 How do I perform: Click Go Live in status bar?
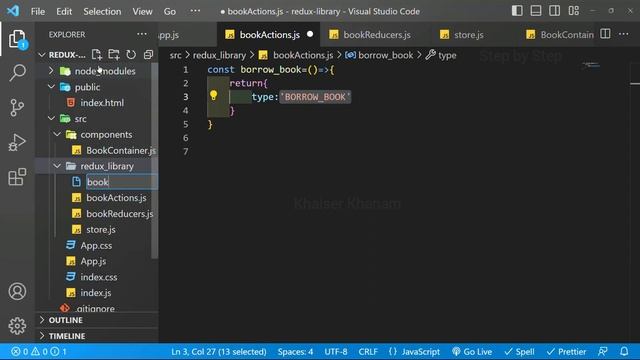(472, 351)
